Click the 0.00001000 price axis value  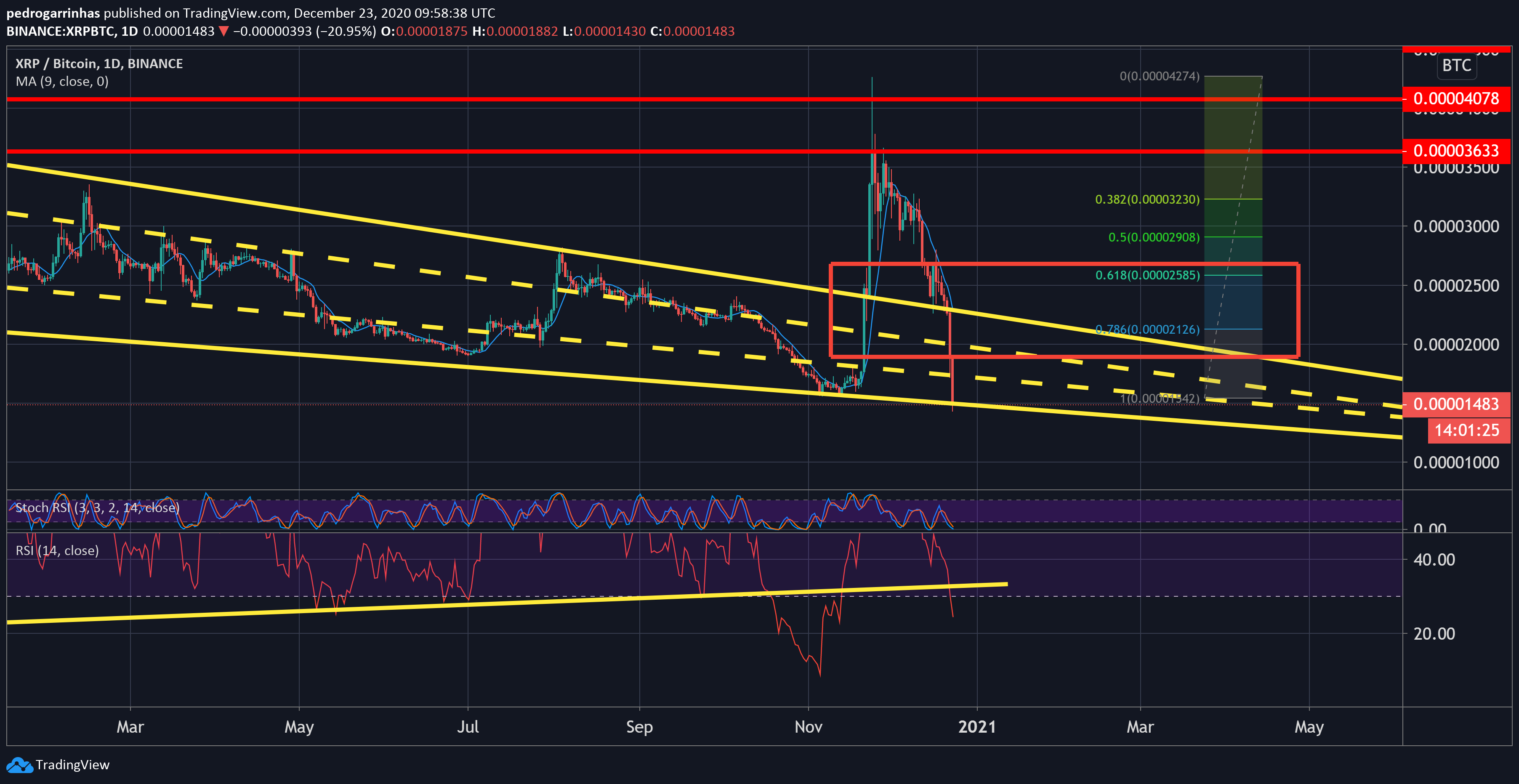tap(1456, 463)
